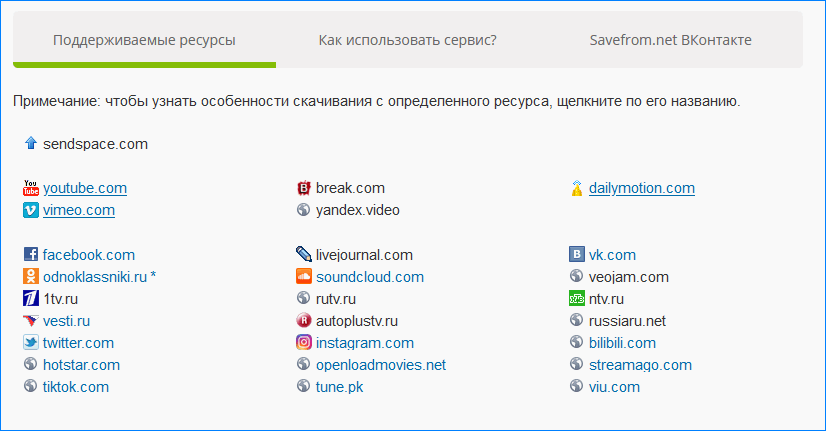This screenshot has height=431, width=826.
Task: Click the globe icon beside tiktok.com
Action: coord(31,386)
